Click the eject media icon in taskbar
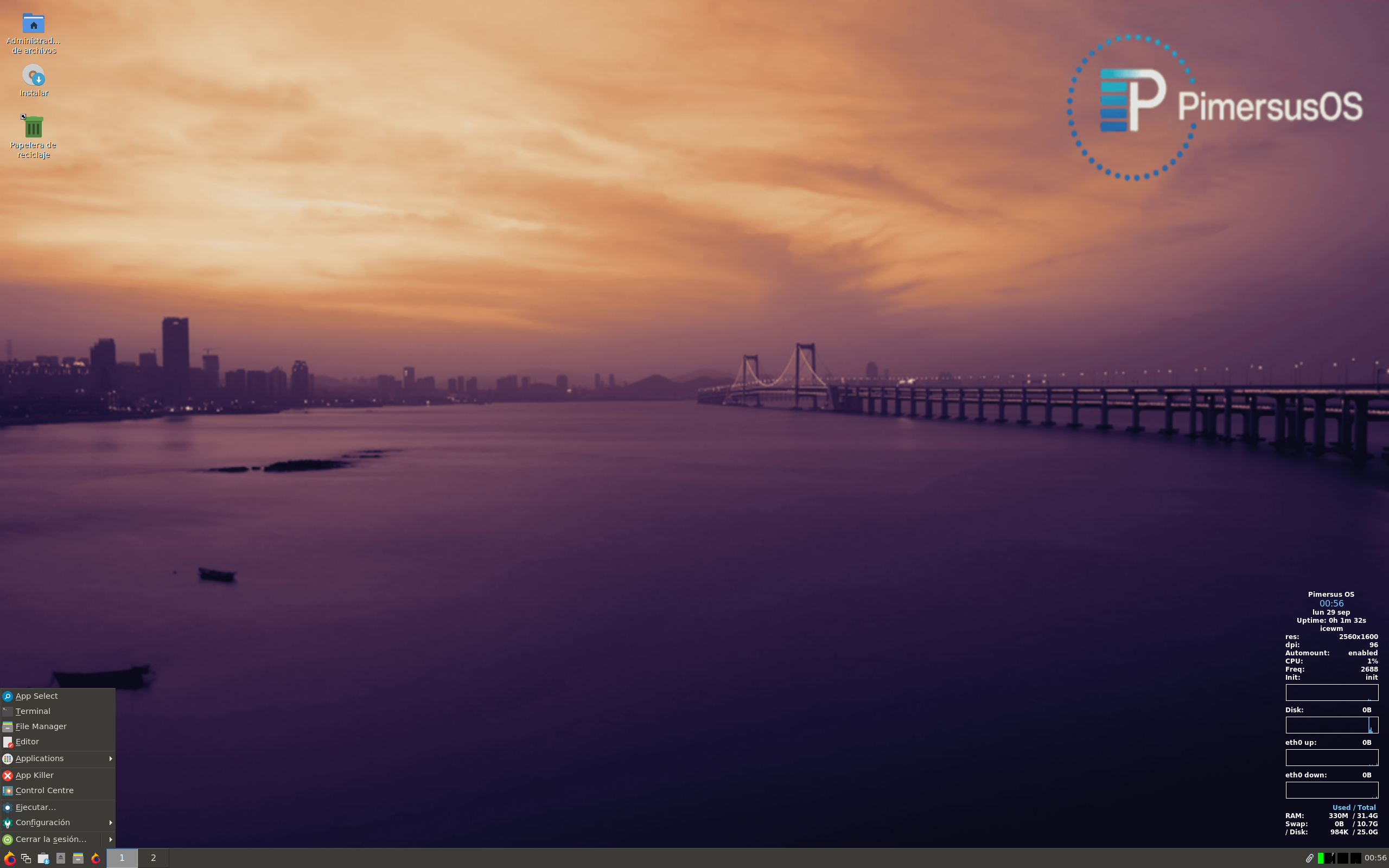The height and width of the screenshot is (868, 1389). tap(60, 858)
